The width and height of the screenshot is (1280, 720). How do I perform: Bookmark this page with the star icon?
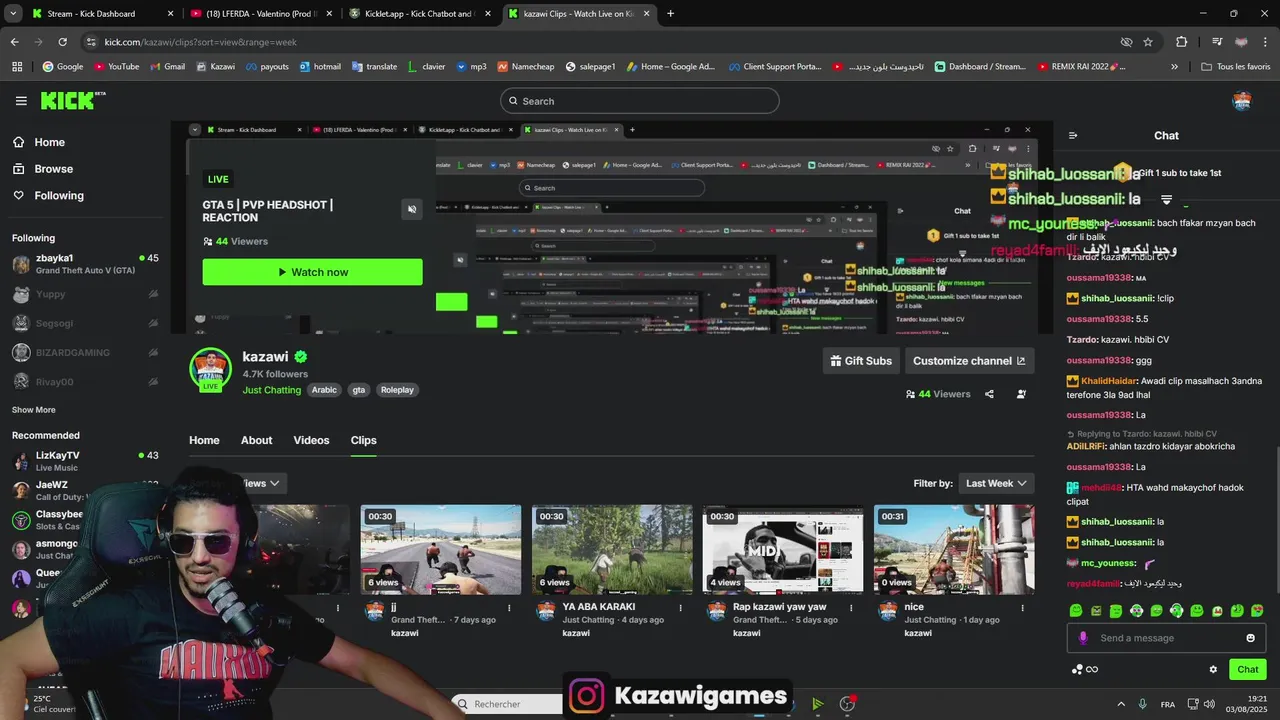[x=1148, y=42]
